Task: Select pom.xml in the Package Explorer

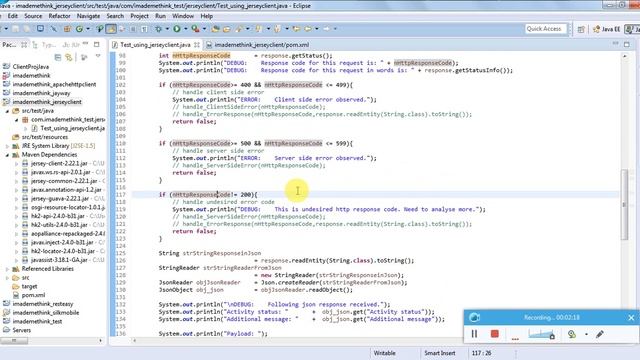Action: [33, 295]
